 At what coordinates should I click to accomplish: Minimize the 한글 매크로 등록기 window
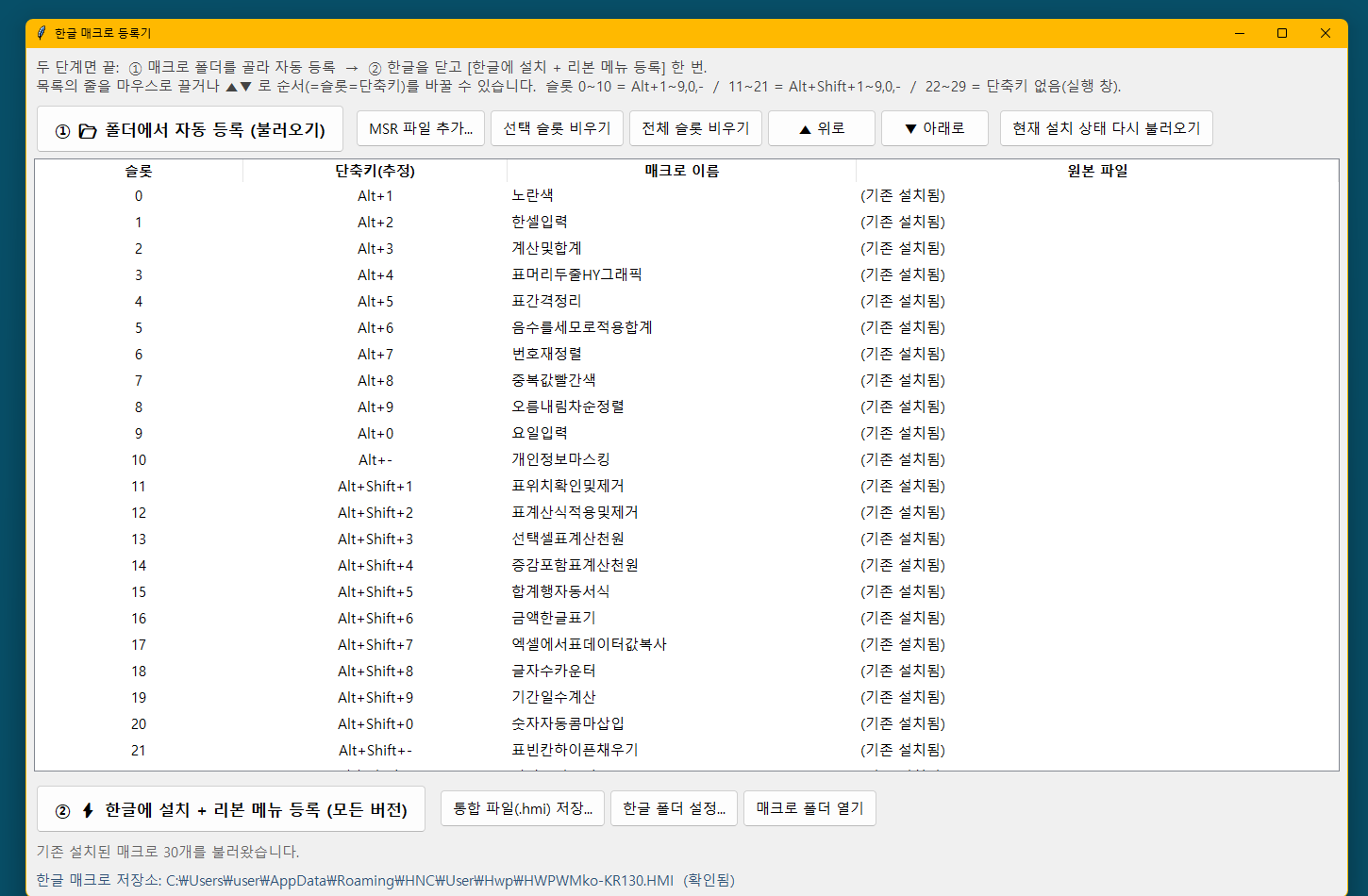[1240, 33]
